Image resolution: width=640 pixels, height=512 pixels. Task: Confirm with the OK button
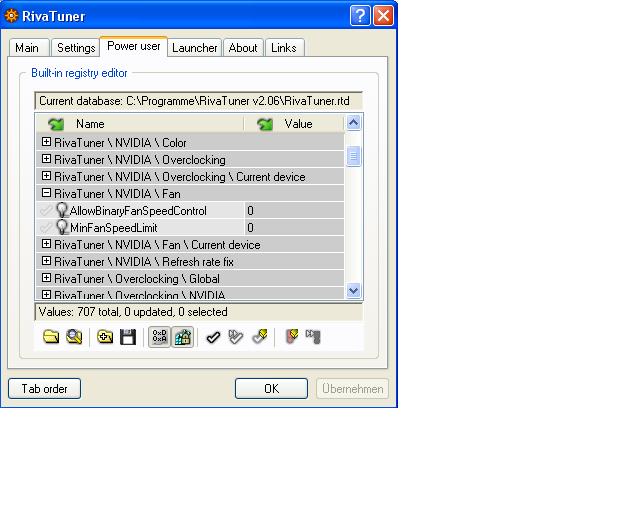tap(271, 389)
